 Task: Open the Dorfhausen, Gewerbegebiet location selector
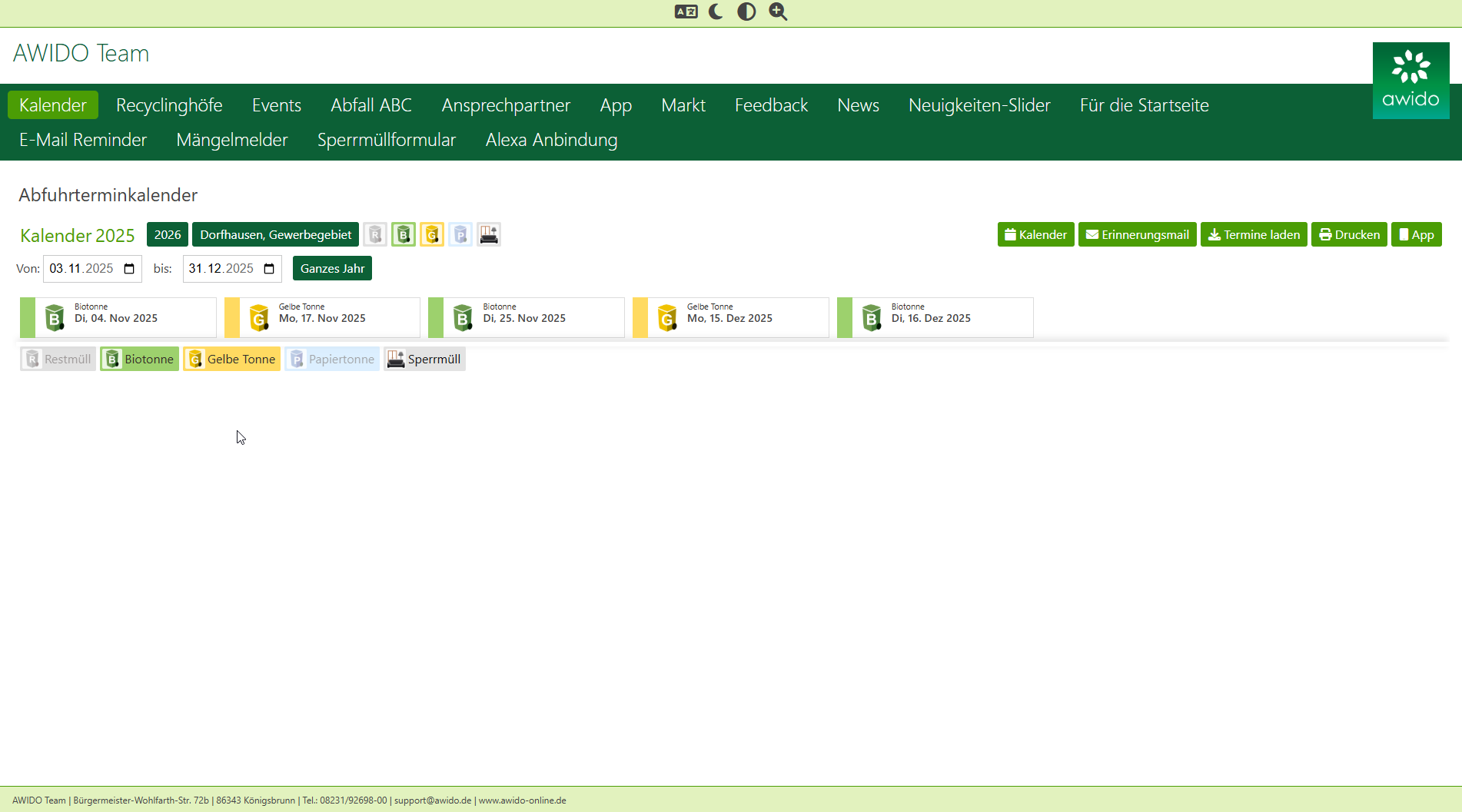click(275, 234)
